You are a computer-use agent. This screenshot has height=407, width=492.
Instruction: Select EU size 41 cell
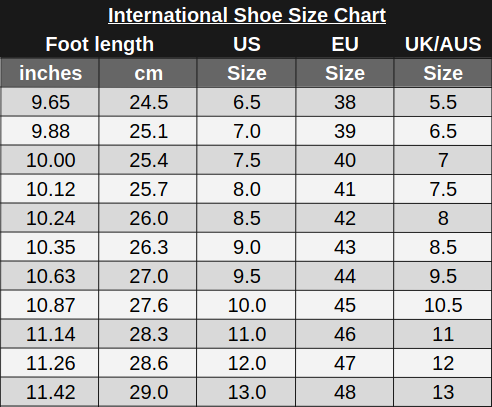click(345, 189)
